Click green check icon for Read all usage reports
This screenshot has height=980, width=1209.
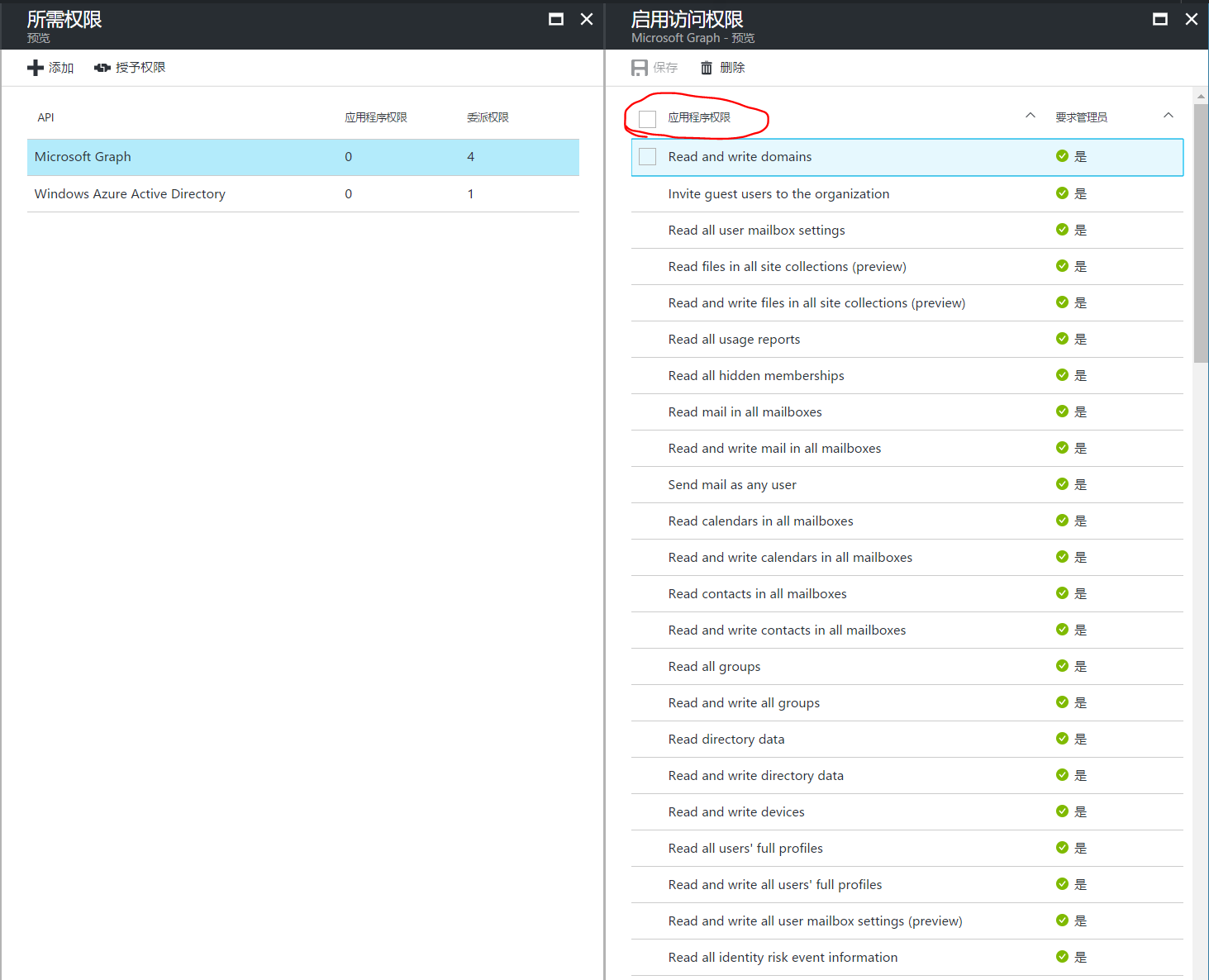coord(1062,338)
